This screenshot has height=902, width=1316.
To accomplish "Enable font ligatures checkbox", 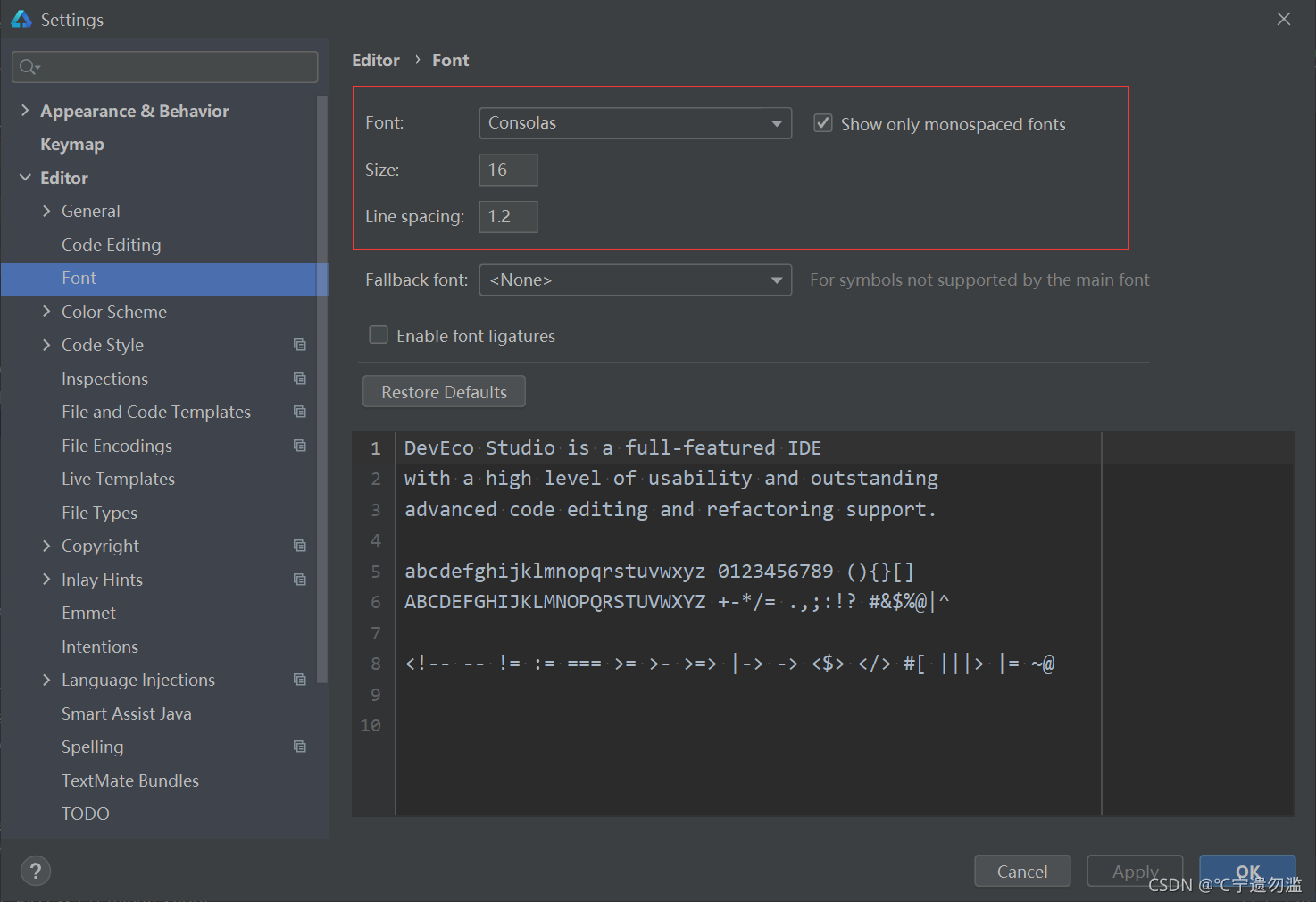I will (379, 335).
